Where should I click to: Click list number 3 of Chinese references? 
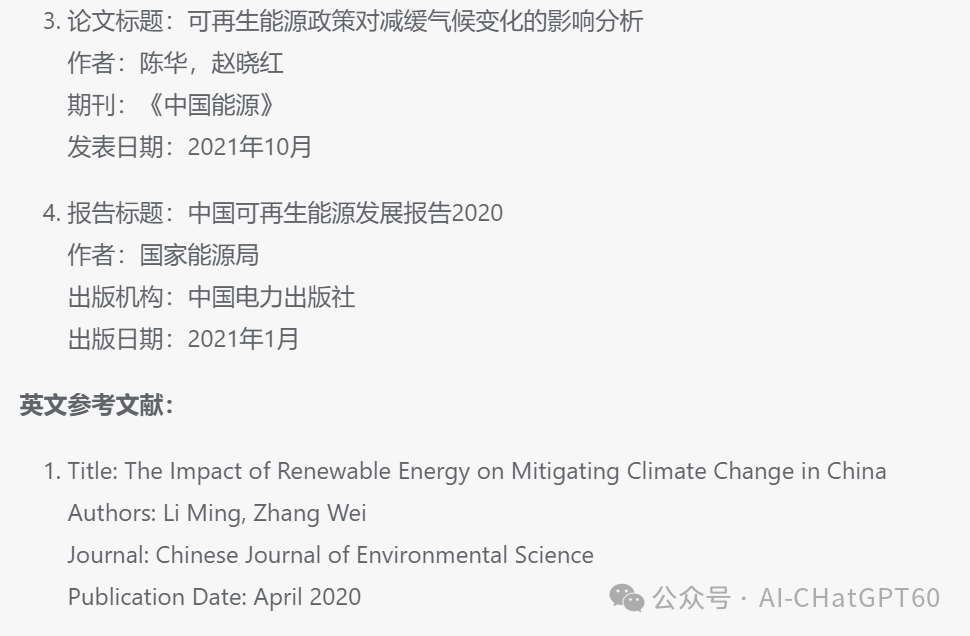(x=52, y=22)
